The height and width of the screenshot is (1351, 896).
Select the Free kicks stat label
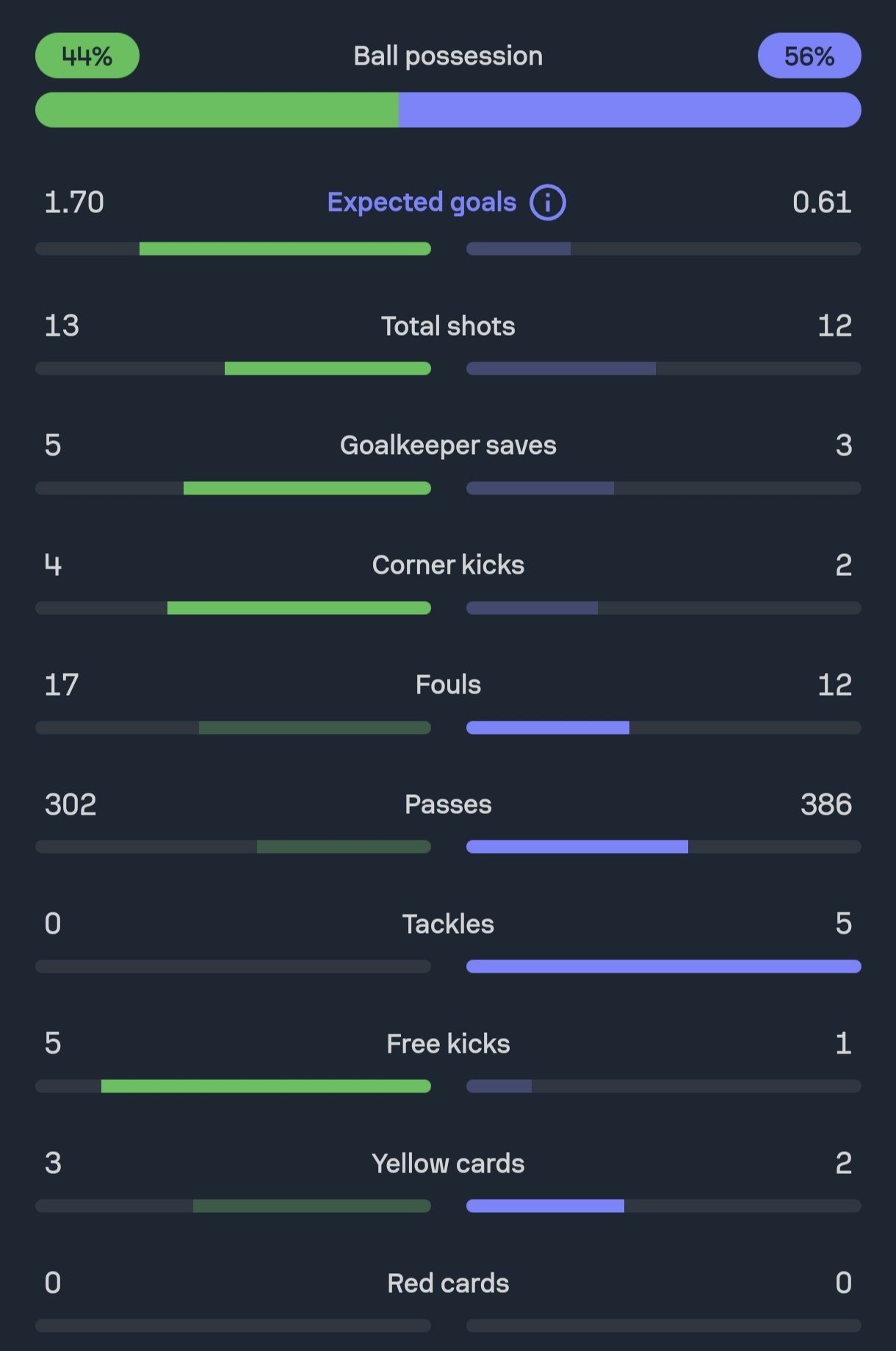(x=448, y=1044)
